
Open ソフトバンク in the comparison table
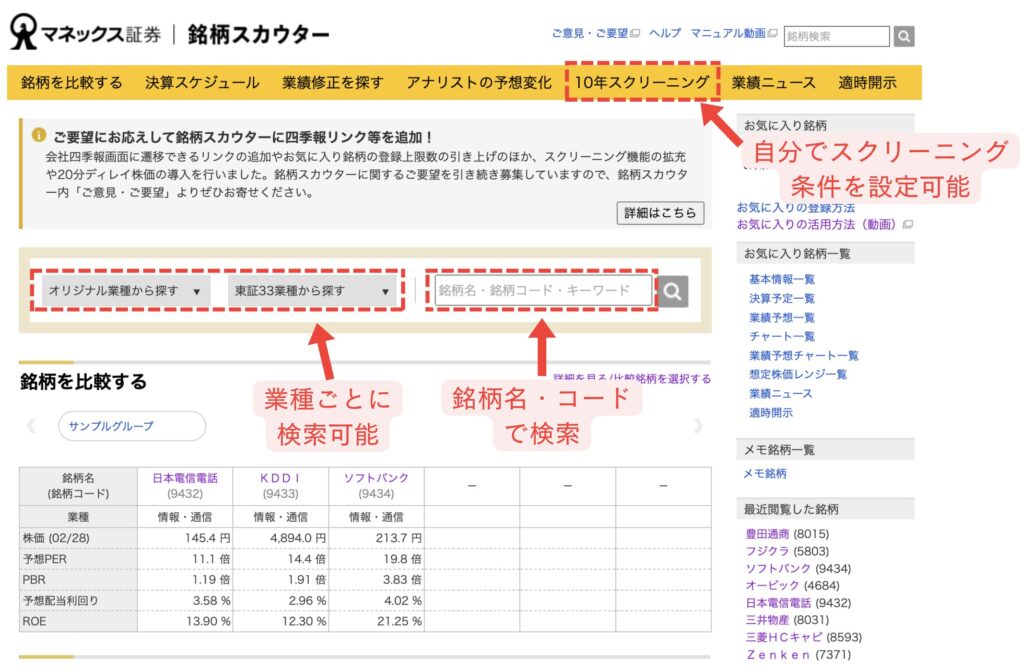pyautogui.click(x=376, y=478)
